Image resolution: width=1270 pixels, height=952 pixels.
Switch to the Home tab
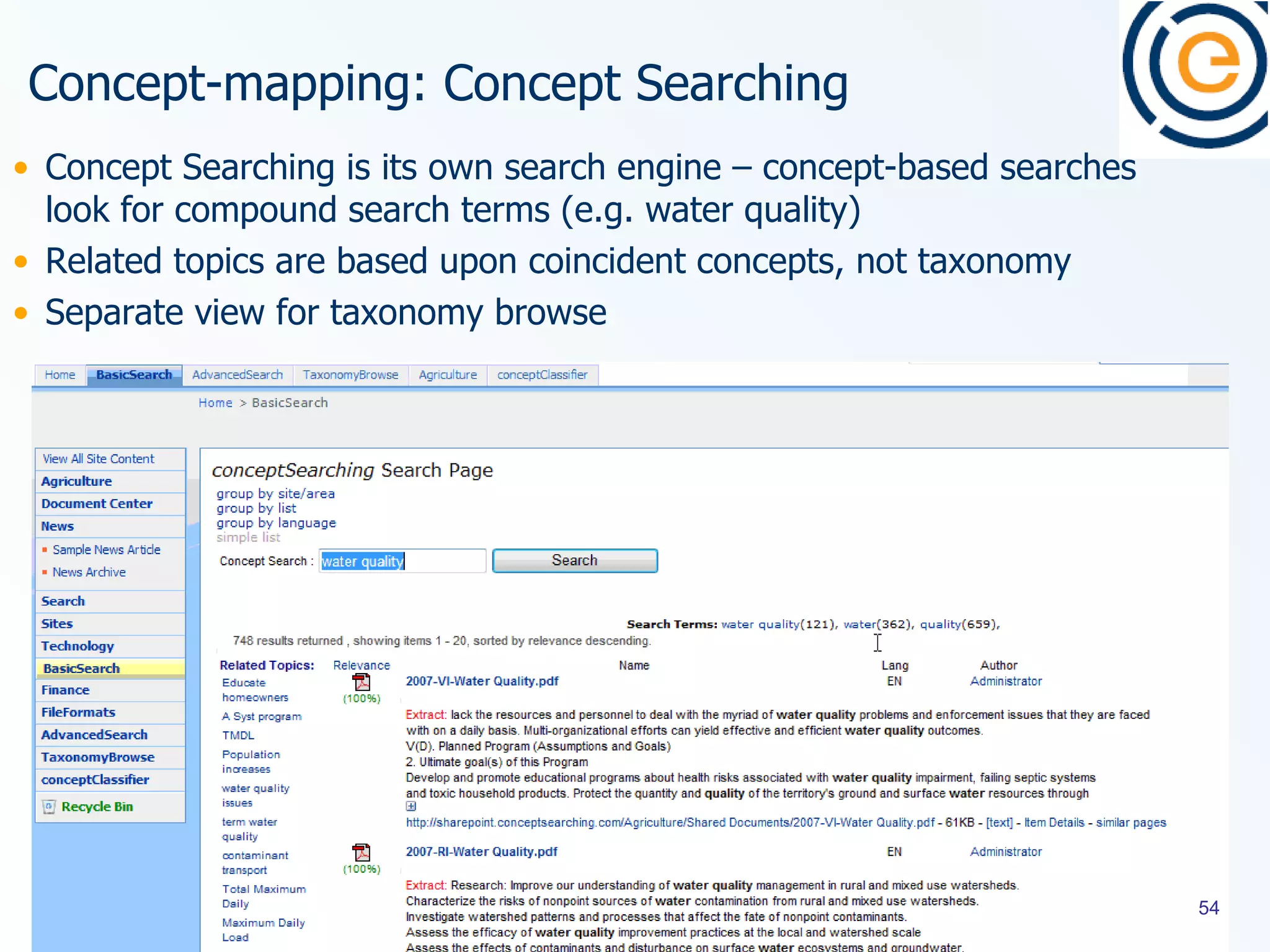(x=60, y=375)
